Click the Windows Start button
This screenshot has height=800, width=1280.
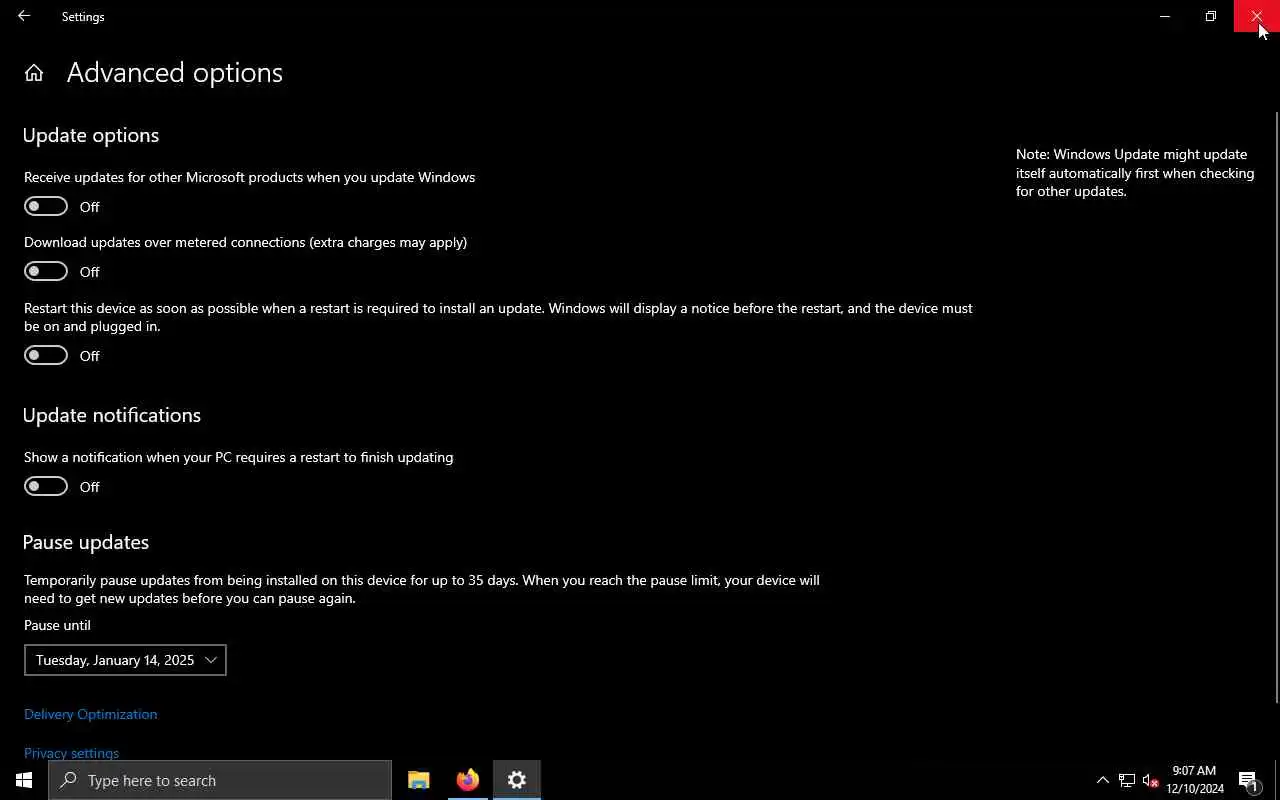24,780
